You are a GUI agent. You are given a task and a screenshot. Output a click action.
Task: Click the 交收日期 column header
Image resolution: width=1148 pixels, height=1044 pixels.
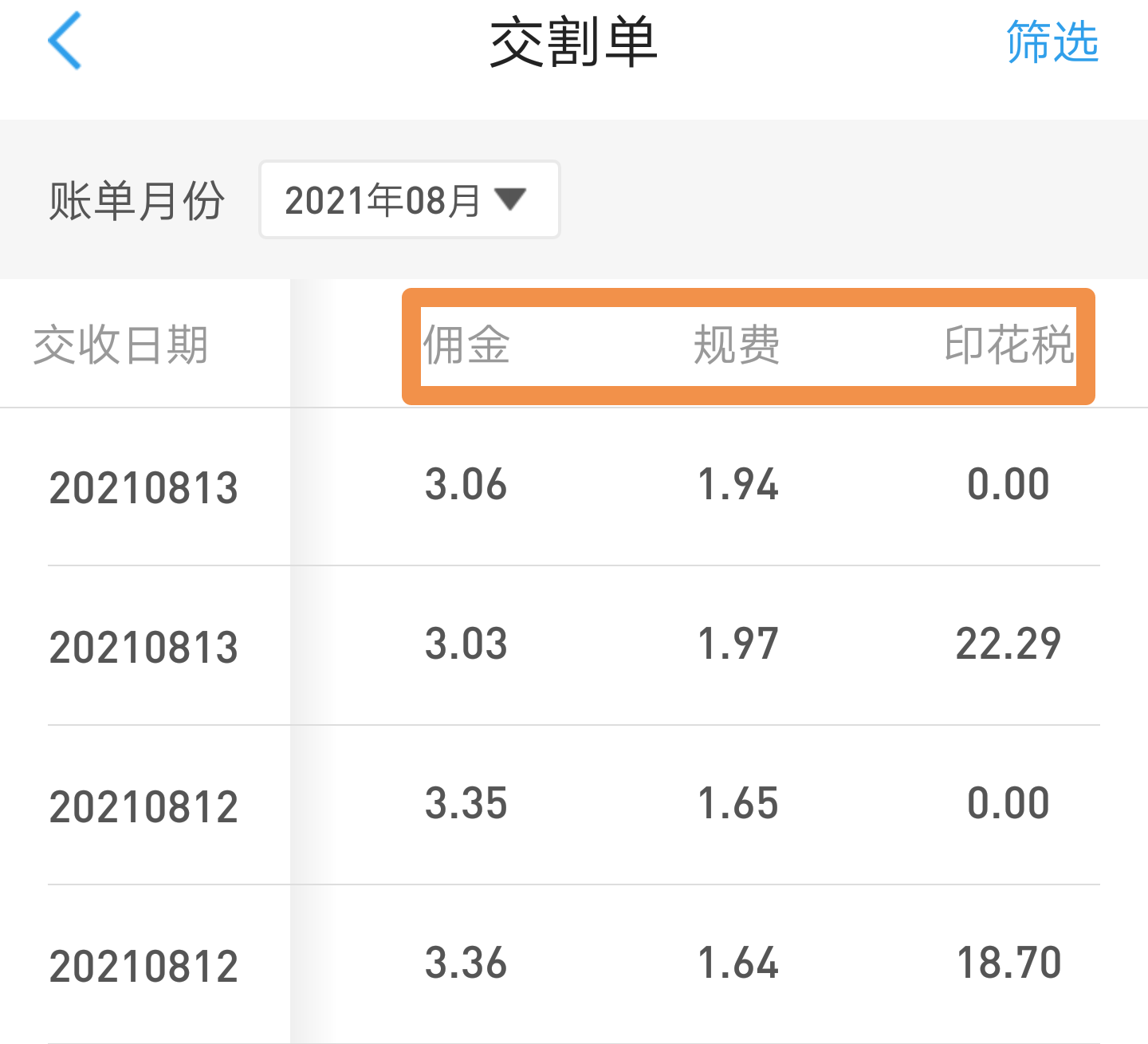[121, 345]
